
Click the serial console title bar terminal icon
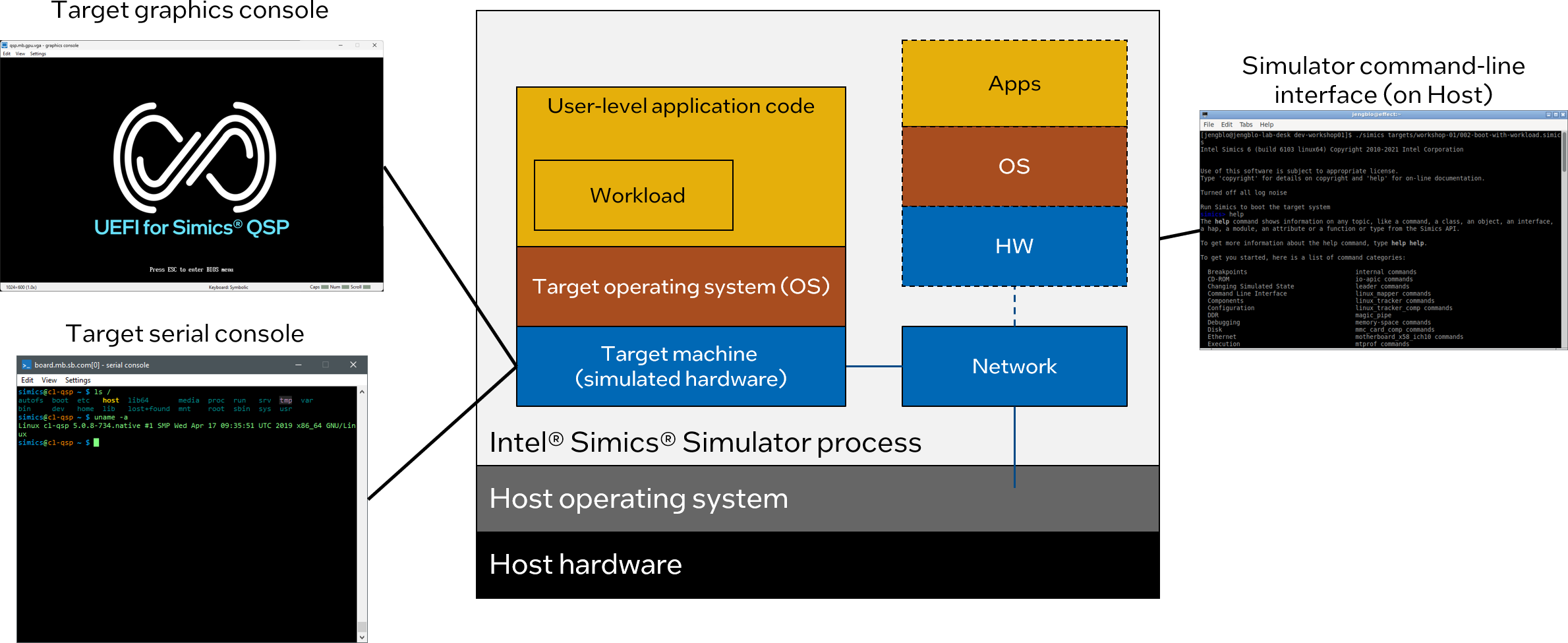(26, 365)
